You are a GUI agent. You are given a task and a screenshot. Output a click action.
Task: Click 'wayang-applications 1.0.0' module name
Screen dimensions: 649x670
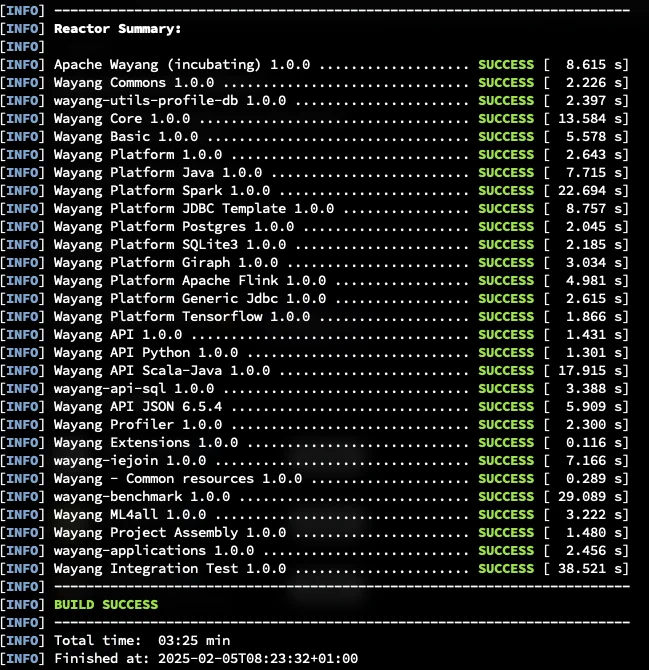(x=154, y=551)
